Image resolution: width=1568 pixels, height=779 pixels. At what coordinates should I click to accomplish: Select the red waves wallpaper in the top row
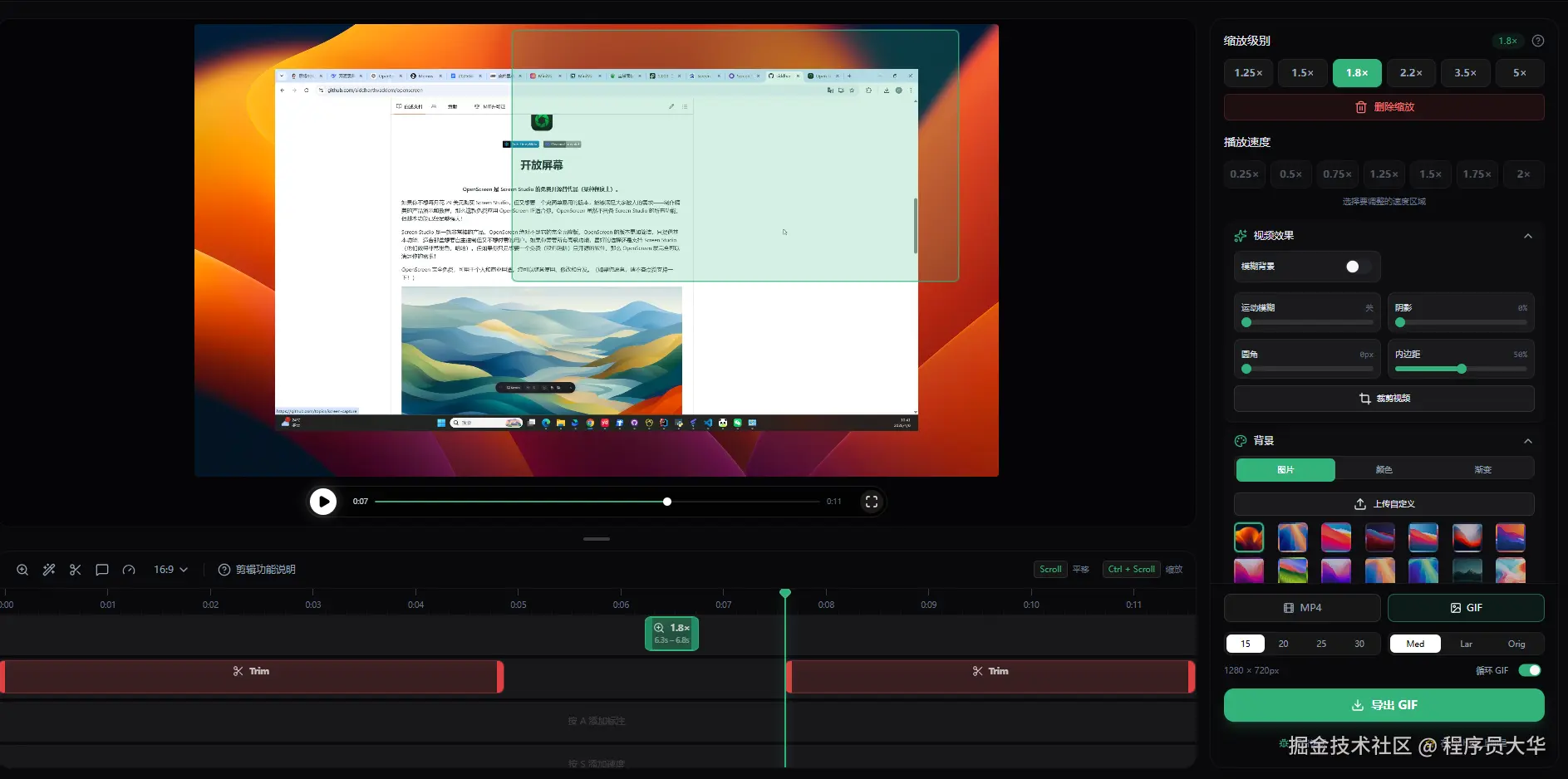point(1336,537)
